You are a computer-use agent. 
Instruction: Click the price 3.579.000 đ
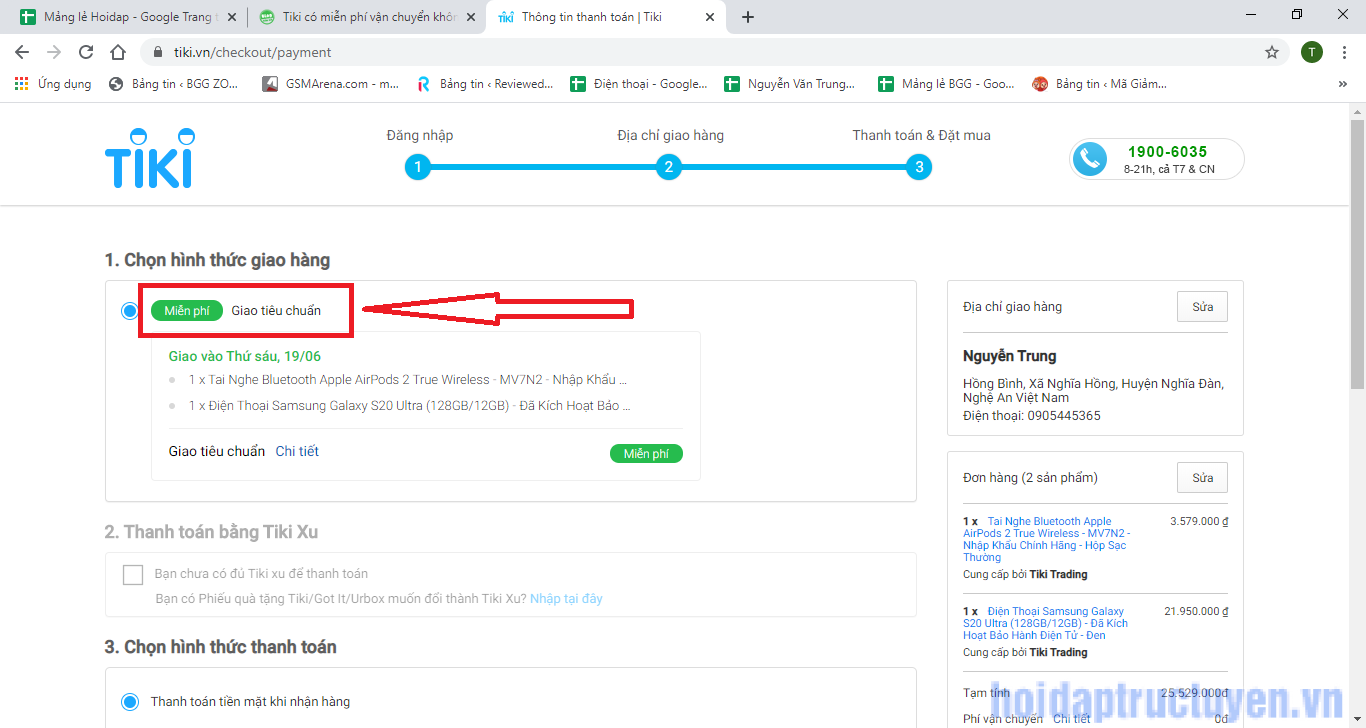(1199, 521)
